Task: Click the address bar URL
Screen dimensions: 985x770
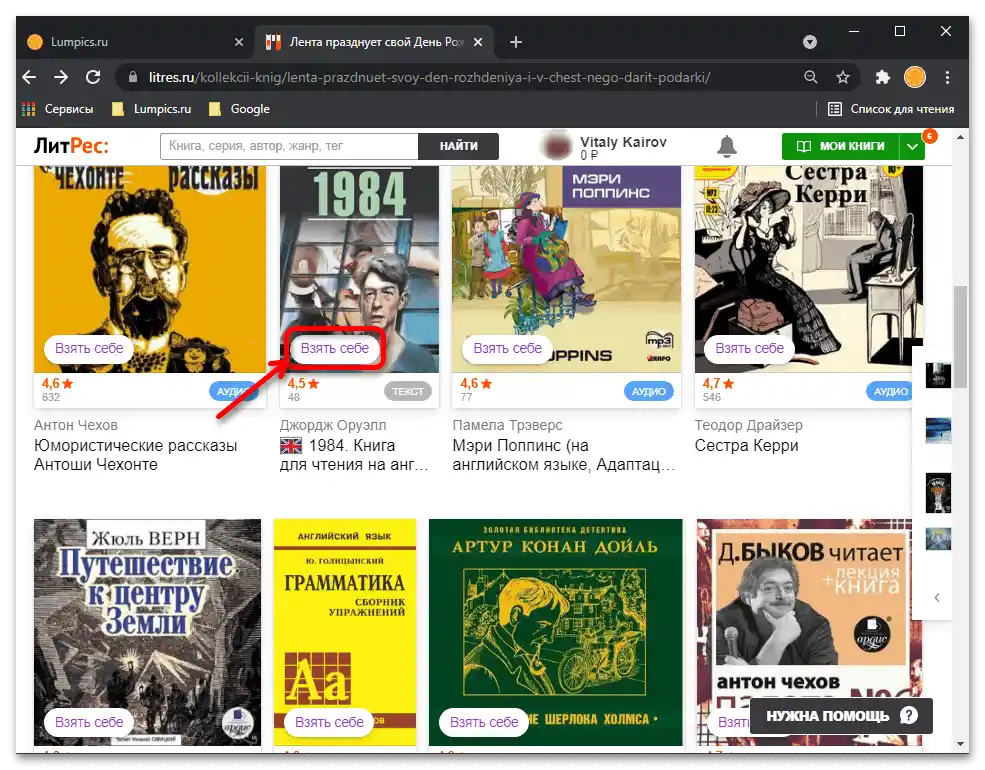Action: pyautogui.click(x=430, y=77)
